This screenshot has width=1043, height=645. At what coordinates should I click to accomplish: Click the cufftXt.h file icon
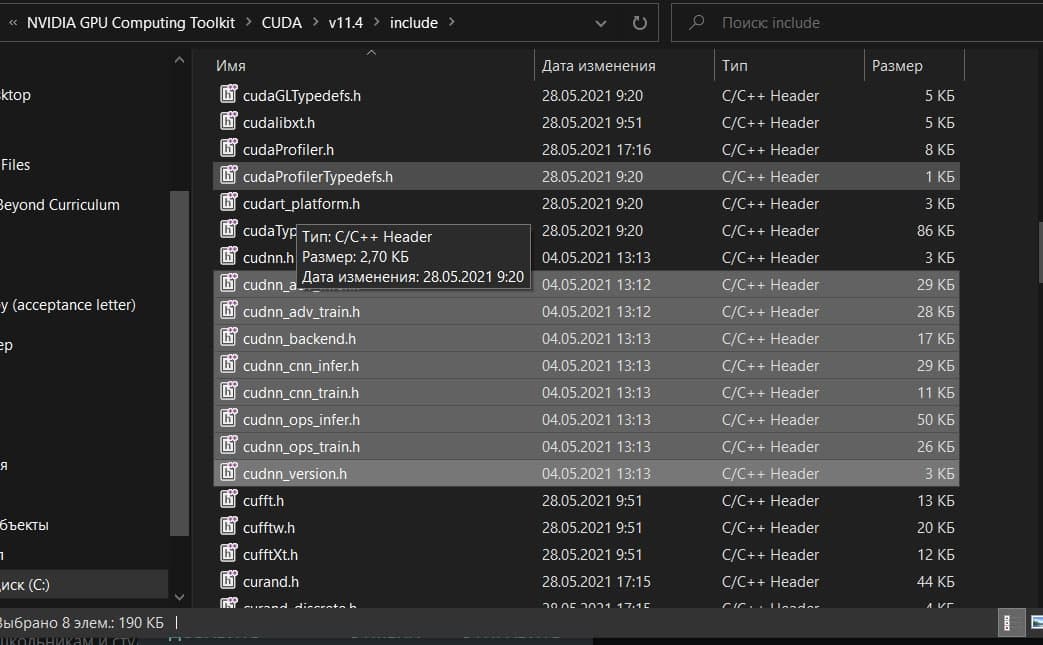click(x=229, y=555)
